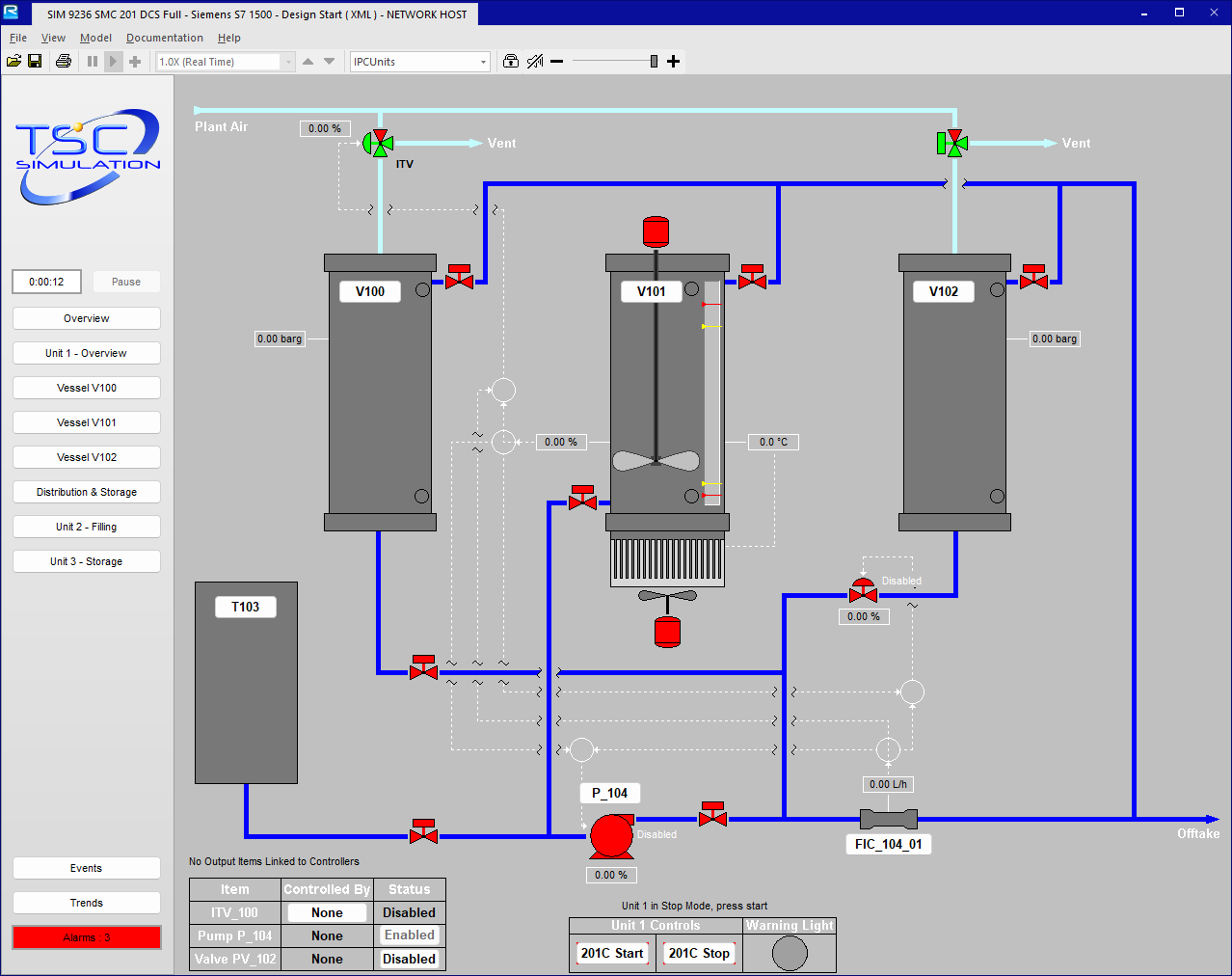Click the padlock lock icon in the toolbar
The image size is (1232, 976).
pyautogui.click(x=511, y=61)
